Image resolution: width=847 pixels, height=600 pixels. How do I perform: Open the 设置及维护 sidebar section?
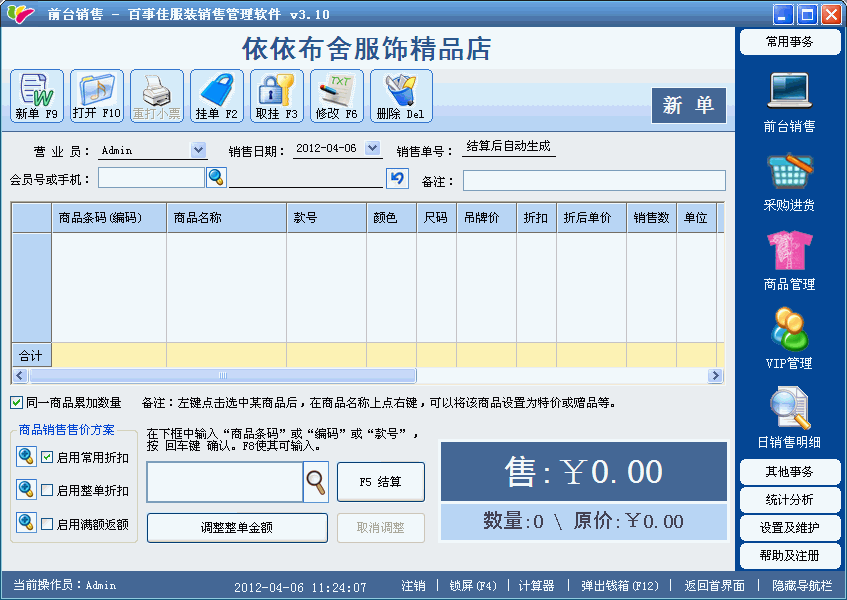(790, 528)
